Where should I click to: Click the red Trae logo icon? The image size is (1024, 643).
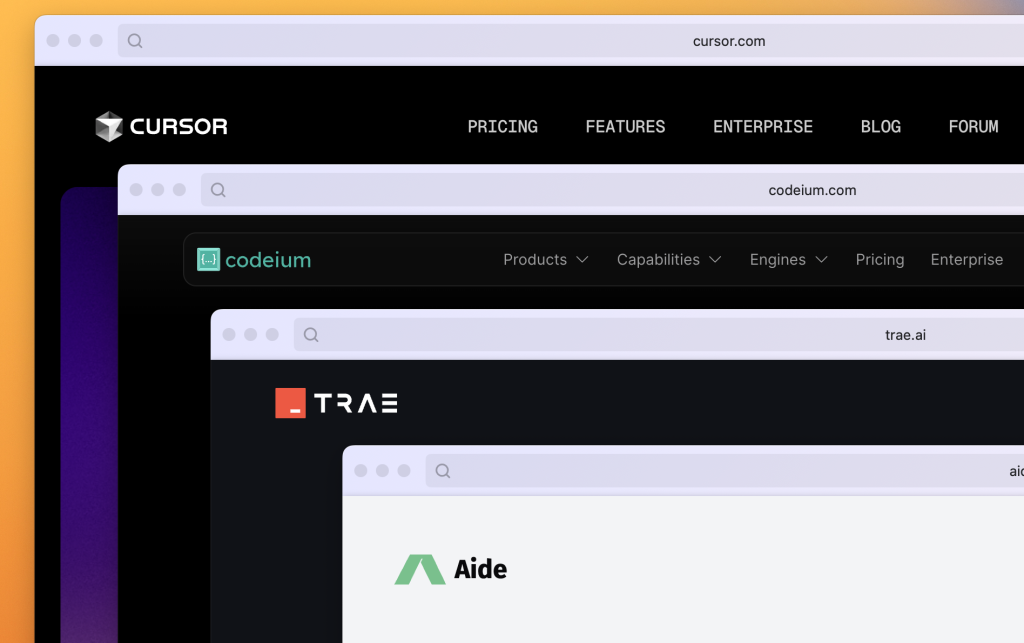coord(290,403)
